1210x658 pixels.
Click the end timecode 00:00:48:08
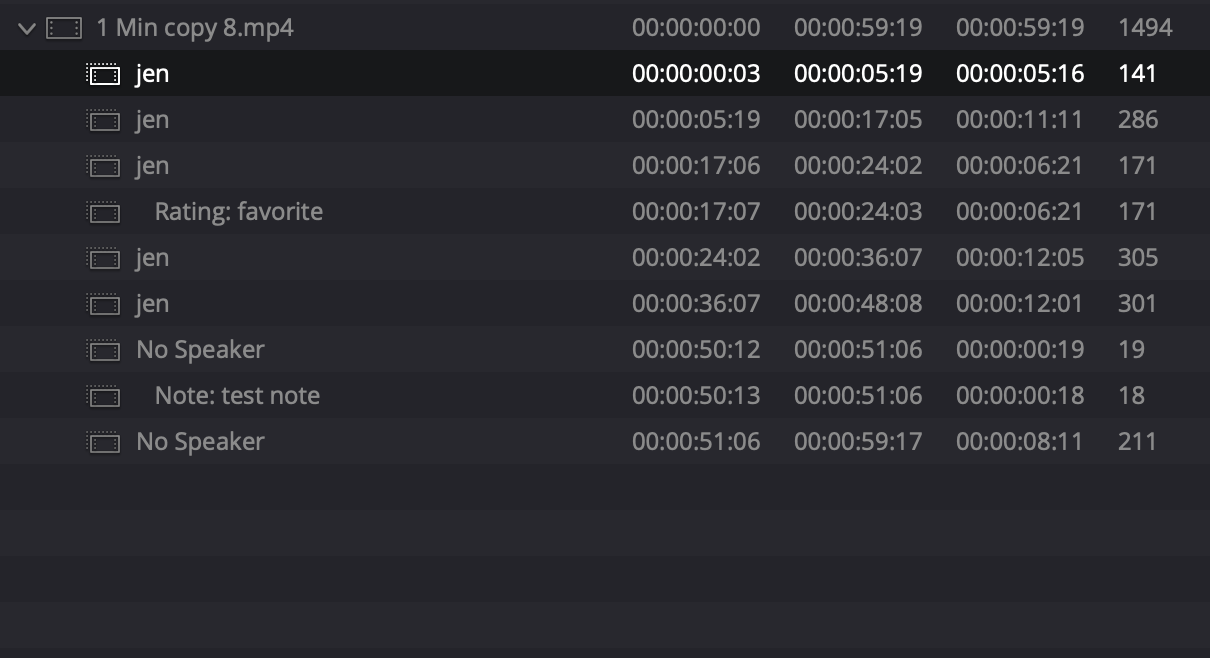pyautogui.click(x=858, y=304)
